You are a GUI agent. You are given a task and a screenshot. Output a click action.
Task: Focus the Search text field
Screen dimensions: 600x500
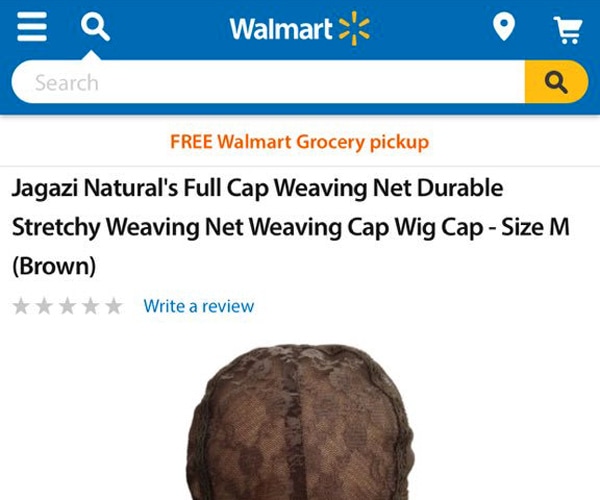[268, 81]
